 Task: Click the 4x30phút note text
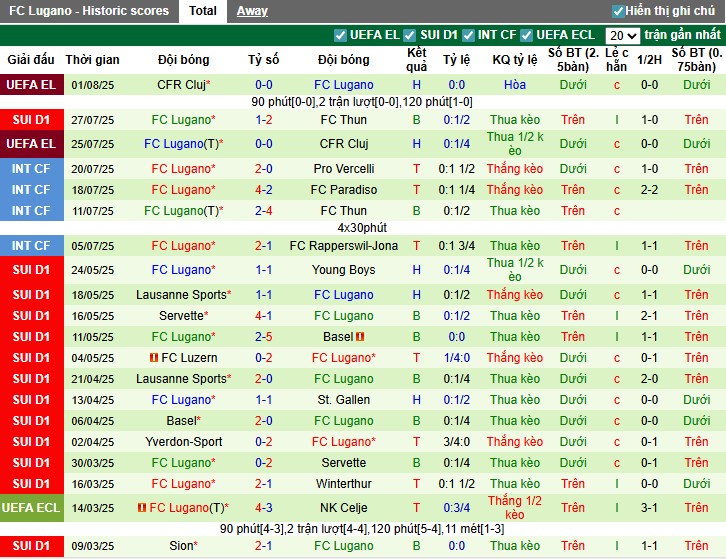pyautogui.click(x=362, y=228)
